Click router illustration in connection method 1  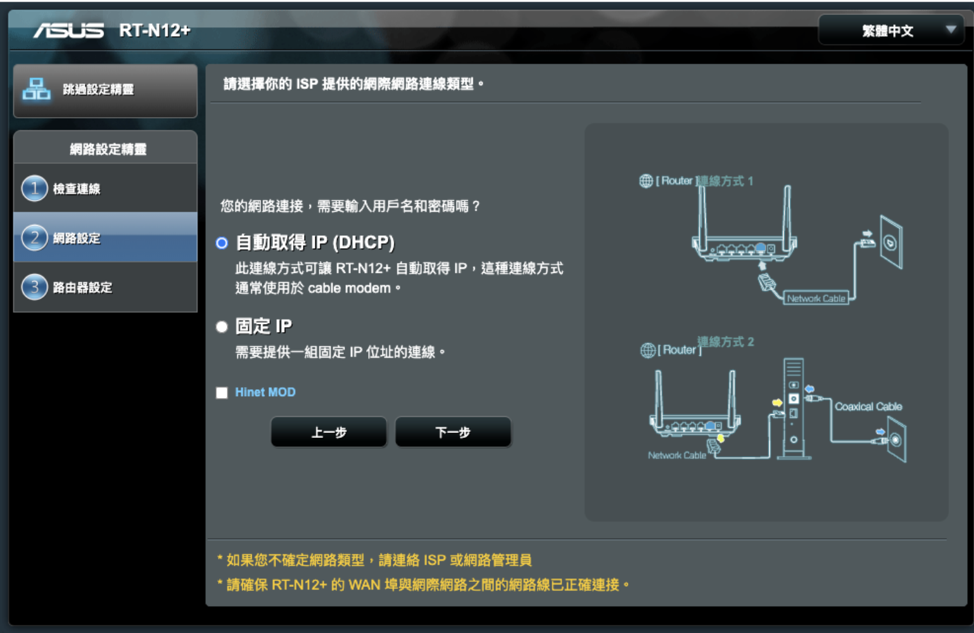[x=744, y=224]
